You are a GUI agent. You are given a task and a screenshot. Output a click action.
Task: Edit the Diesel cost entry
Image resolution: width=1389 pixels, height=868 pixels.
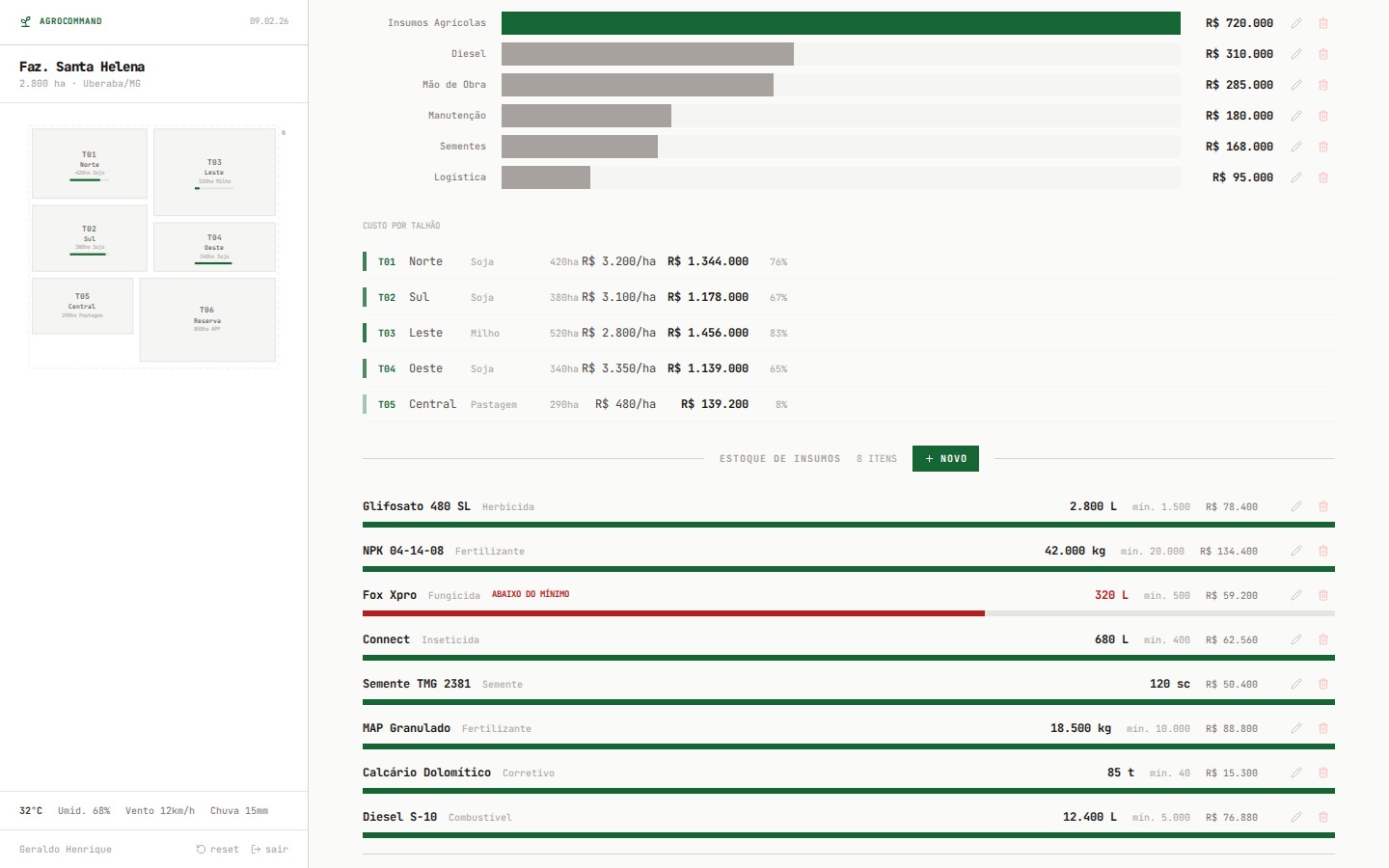pos(1296,54)
